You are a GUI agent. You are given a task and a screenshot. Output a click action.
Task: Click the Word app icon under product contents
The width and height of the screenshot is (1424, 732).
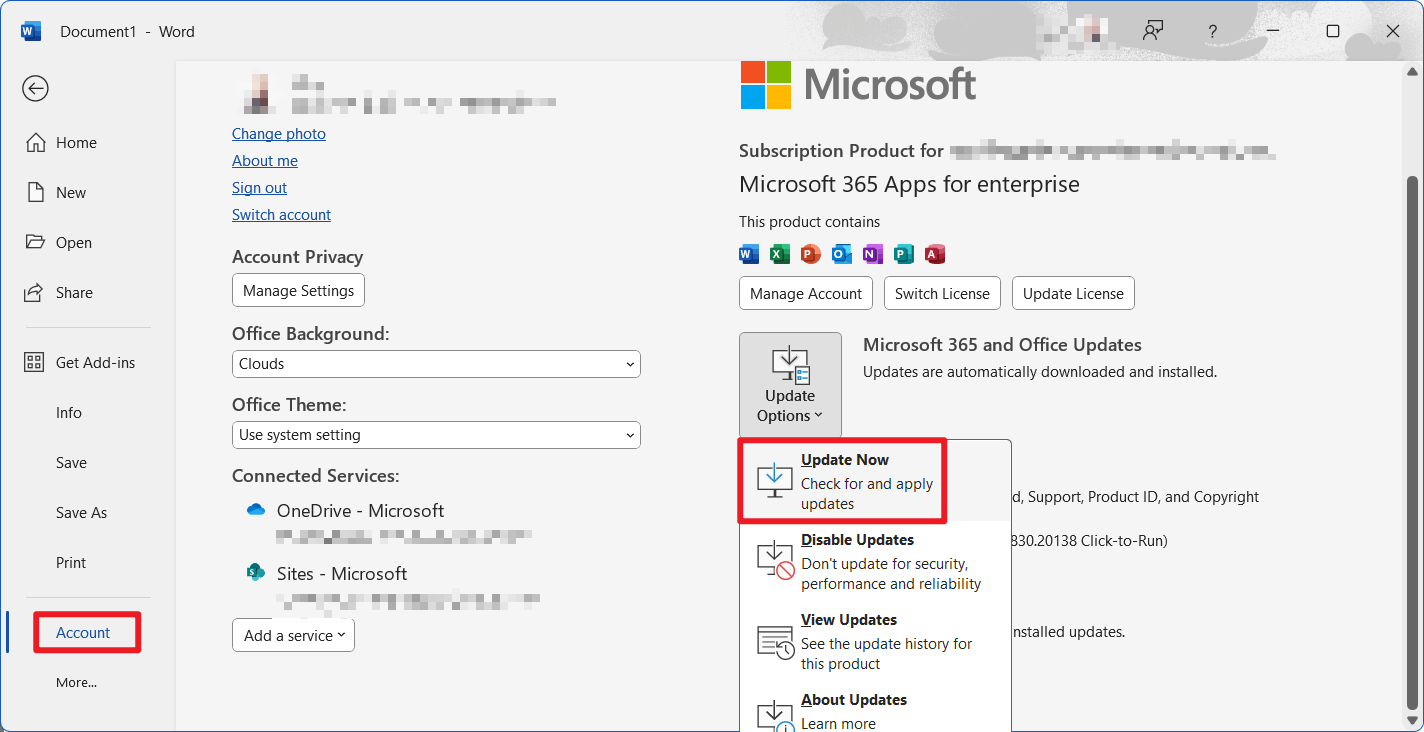[x=749, y=254]
